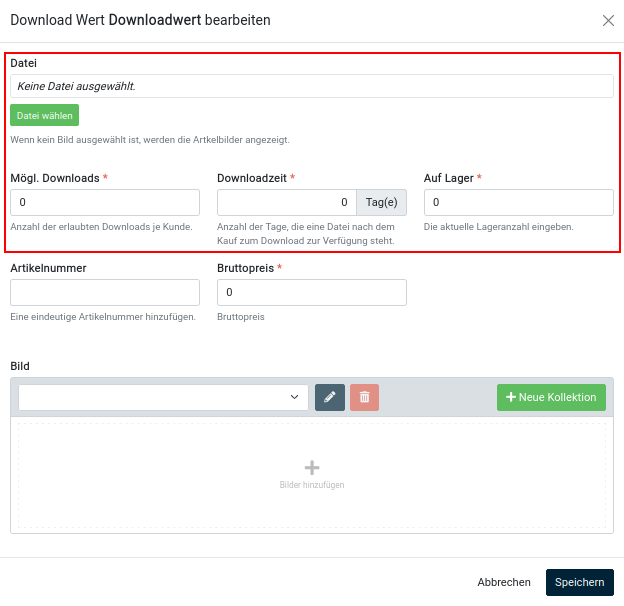The height and width of the screenshot is (606, 624).
Task: Save changes with Speichern
Action: point(579,582)
